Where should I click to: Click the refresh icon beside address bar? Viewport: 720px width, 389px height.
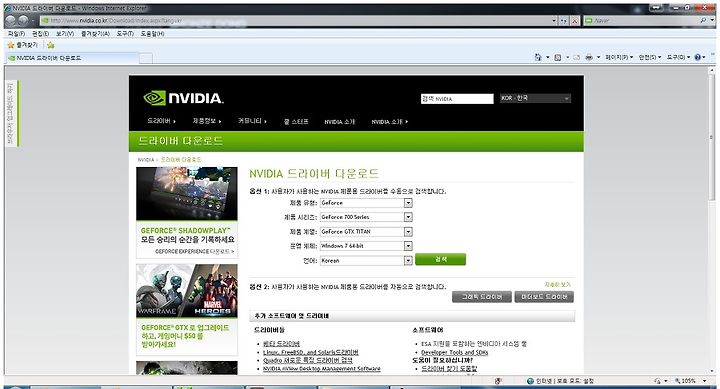tap(564, 21)
